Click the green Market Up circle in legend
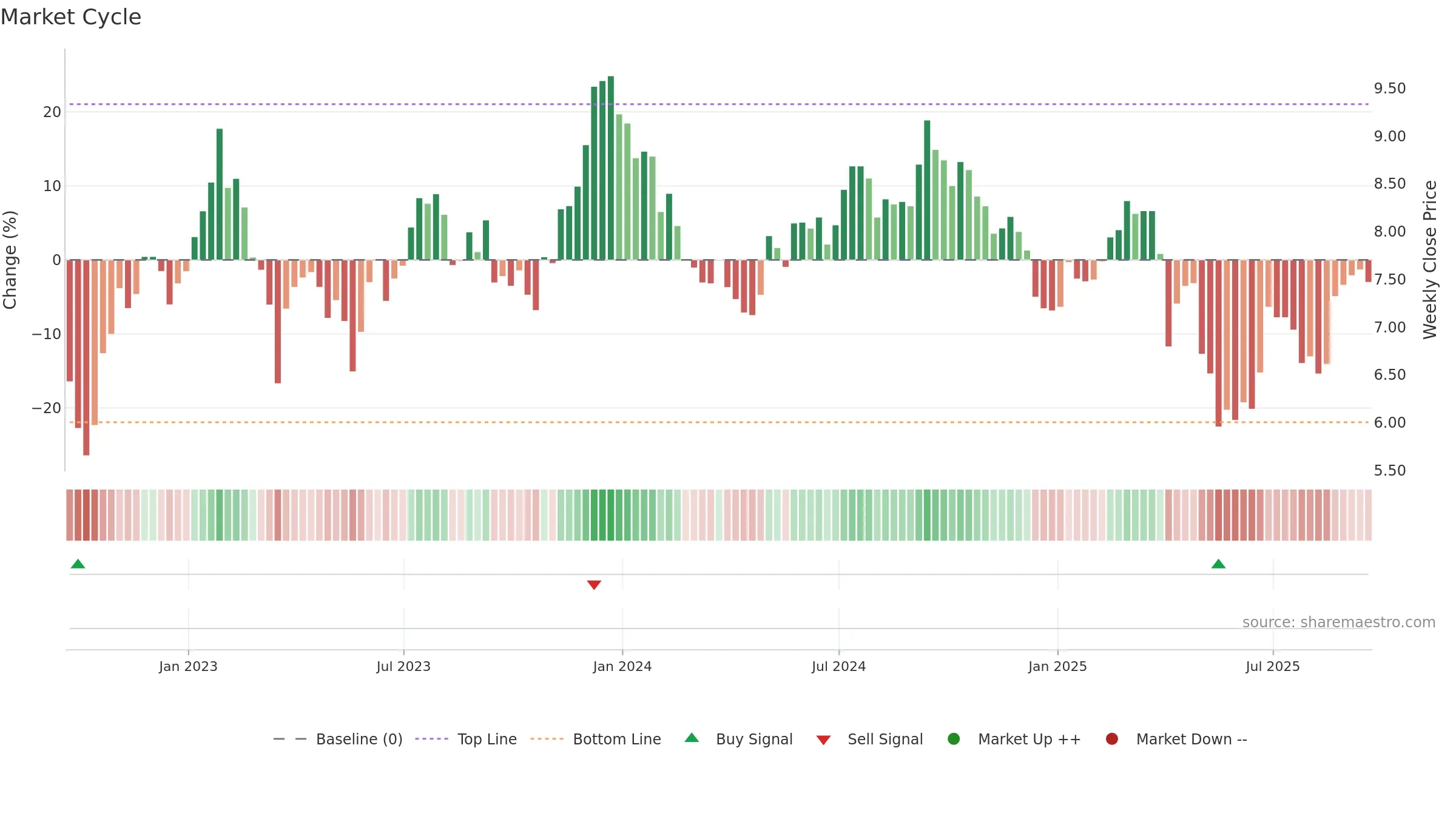The image size is (1456, 819). [x=954, y=739]
